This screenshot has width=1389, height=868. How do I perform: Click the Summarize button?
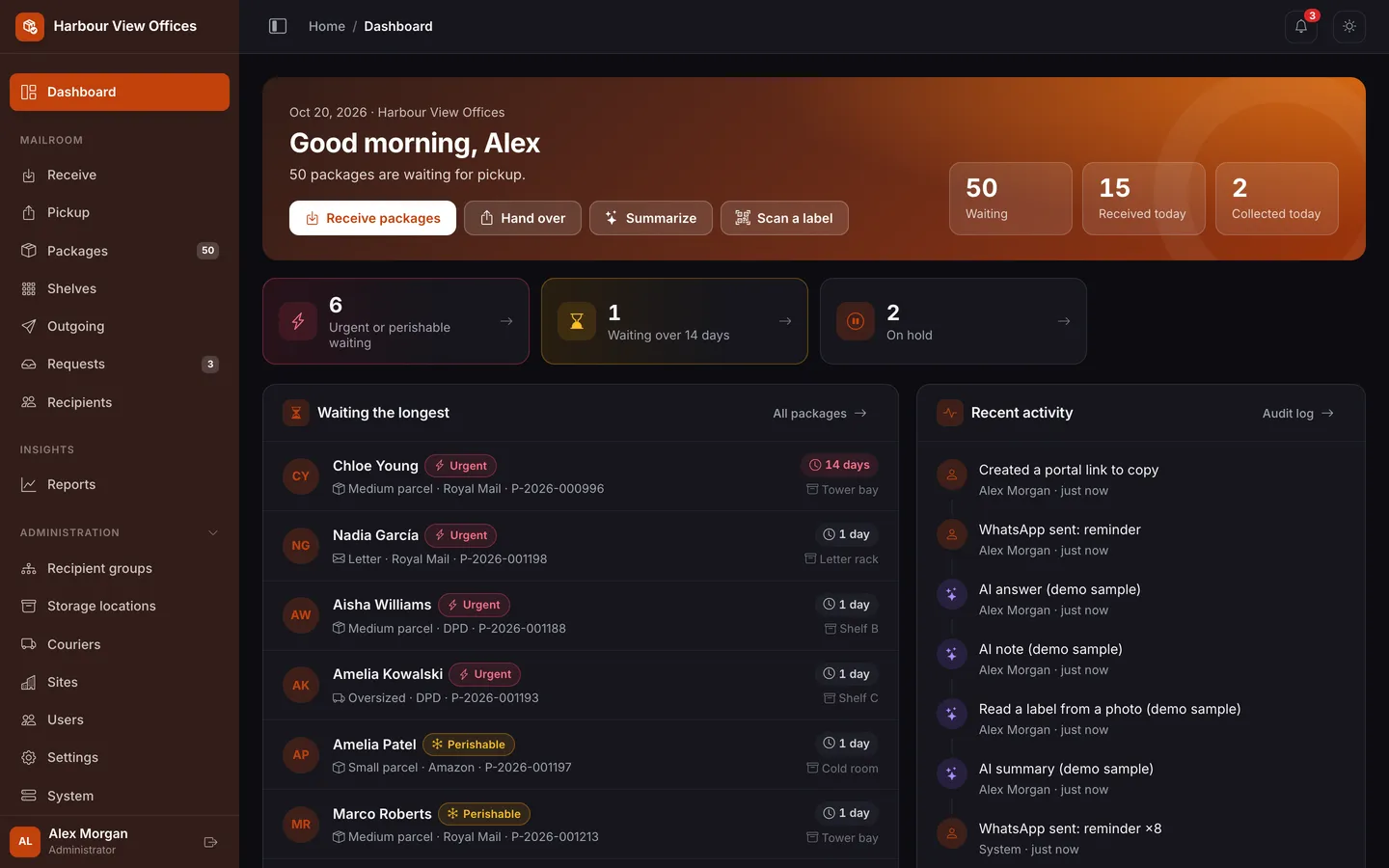point(651,218)
